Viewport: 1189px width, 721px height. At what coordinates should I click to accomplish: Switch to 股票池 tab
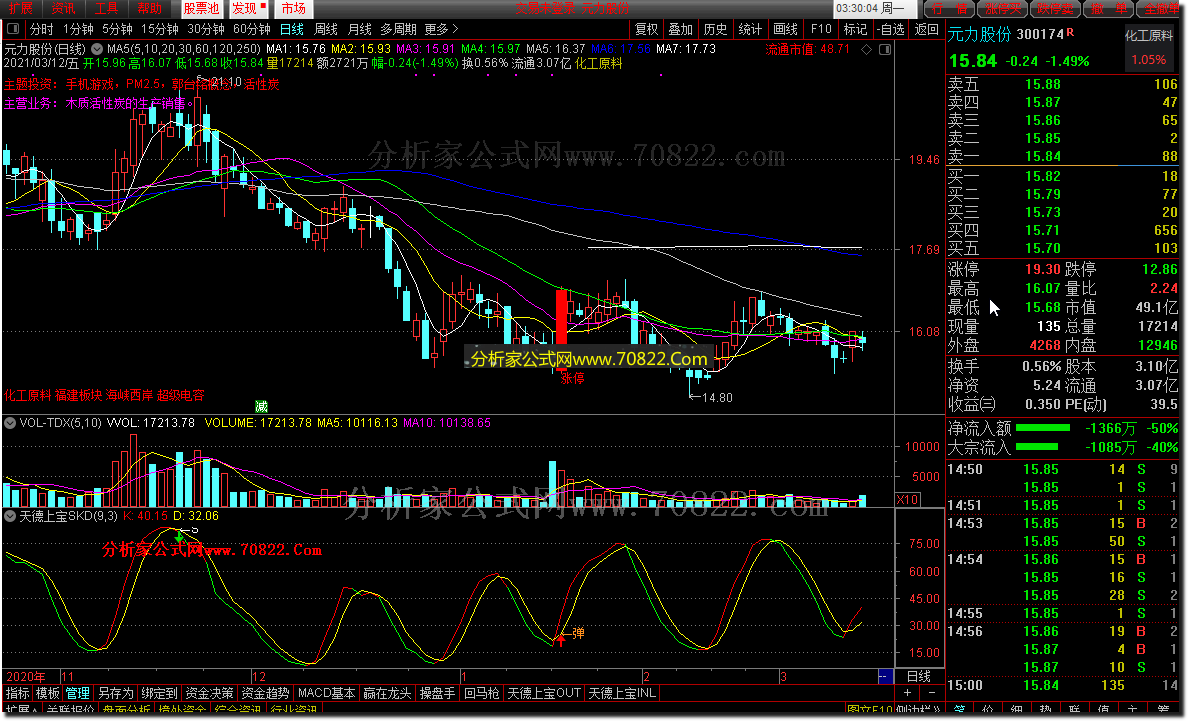click(202, 8)
